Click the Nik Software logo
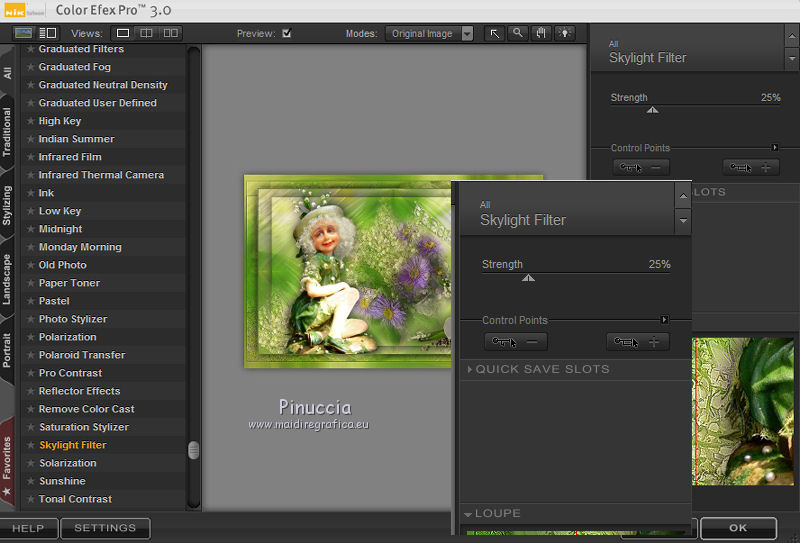The height and width of the screenshot is (543, 800). point(24,10)
